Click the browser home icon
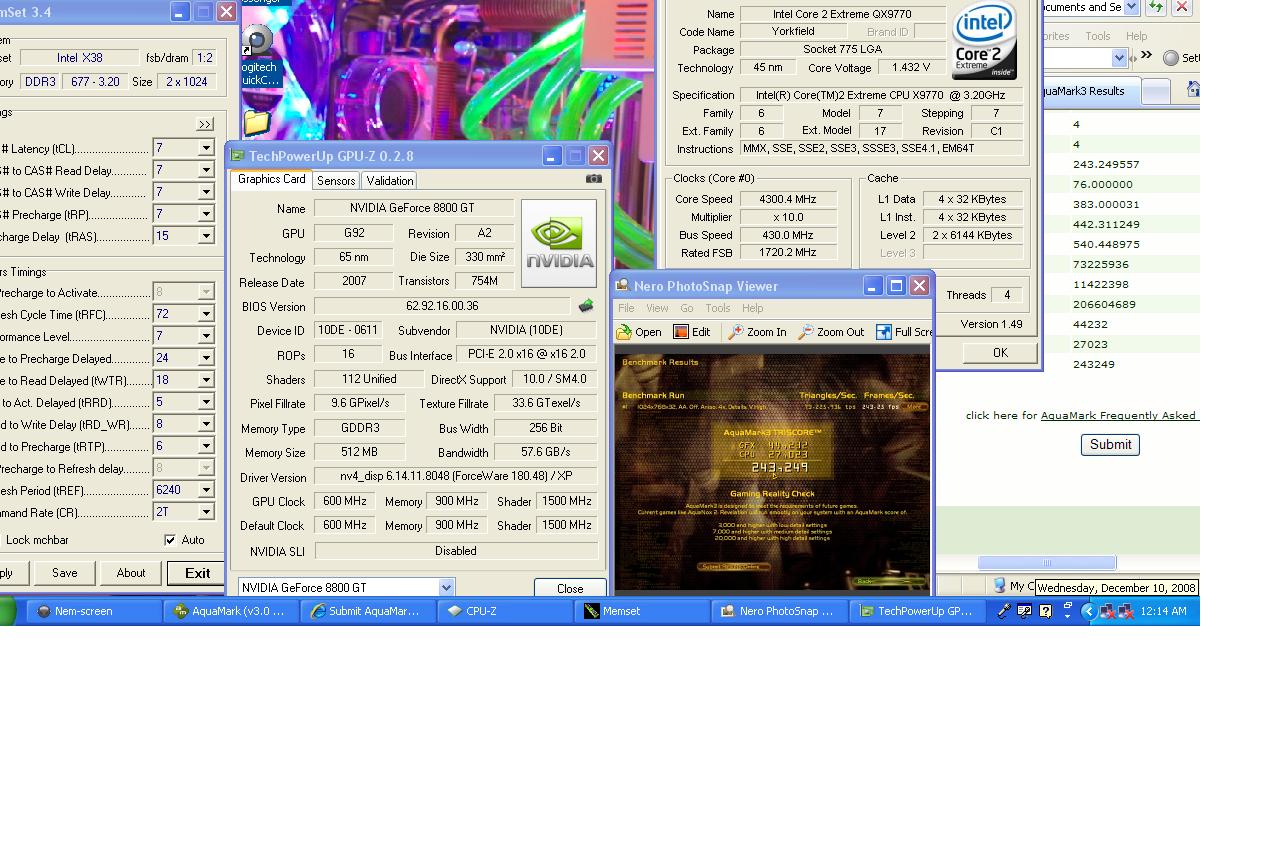 click(x=1193, y=90)
